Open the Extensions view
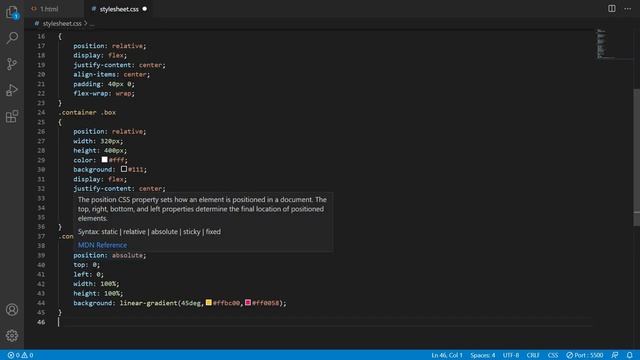Viewport: 640px width, 360px height. click(12, 116)
